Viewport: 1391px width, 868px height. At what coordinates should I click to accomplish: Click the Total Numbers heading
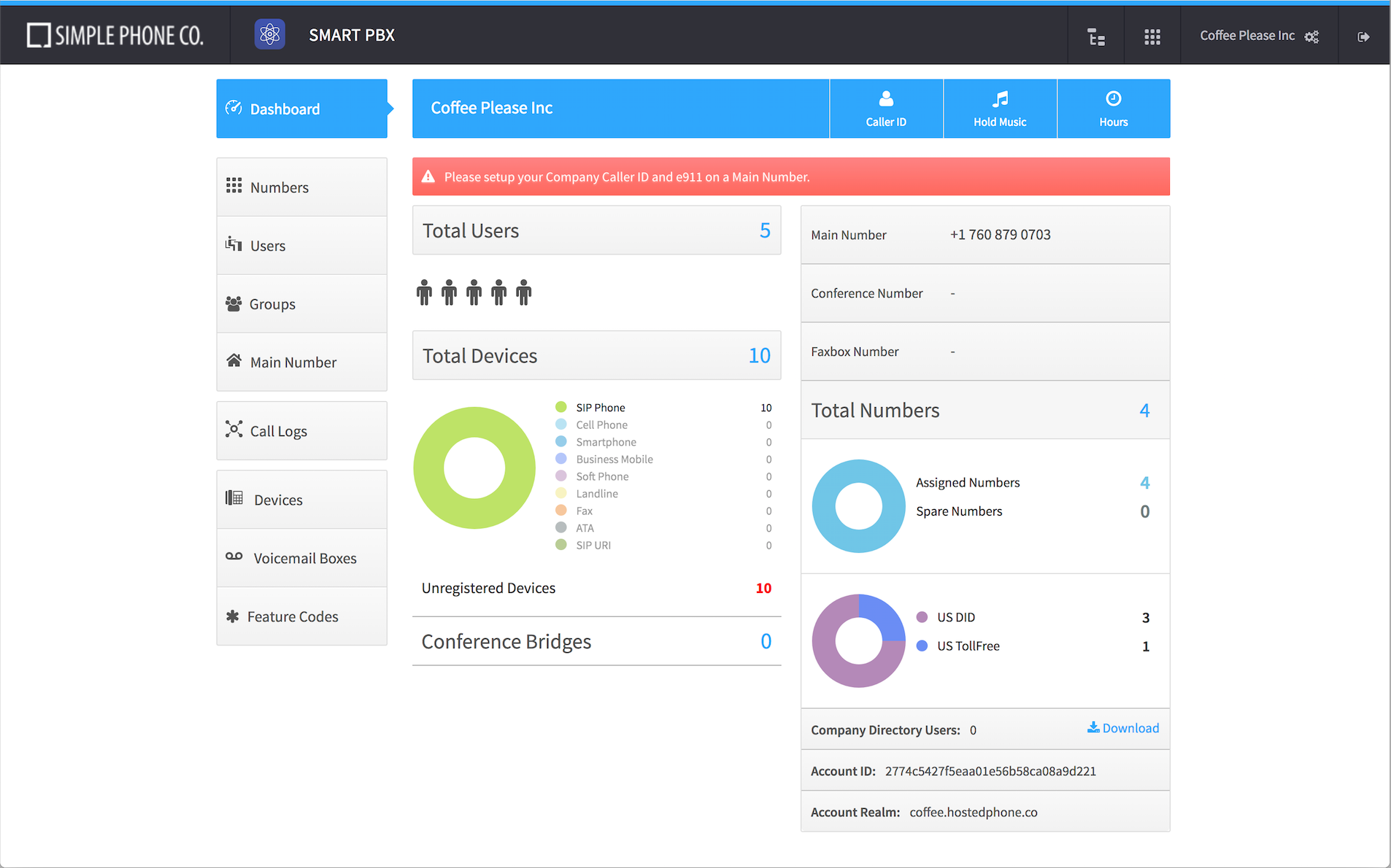pos(876,411)
